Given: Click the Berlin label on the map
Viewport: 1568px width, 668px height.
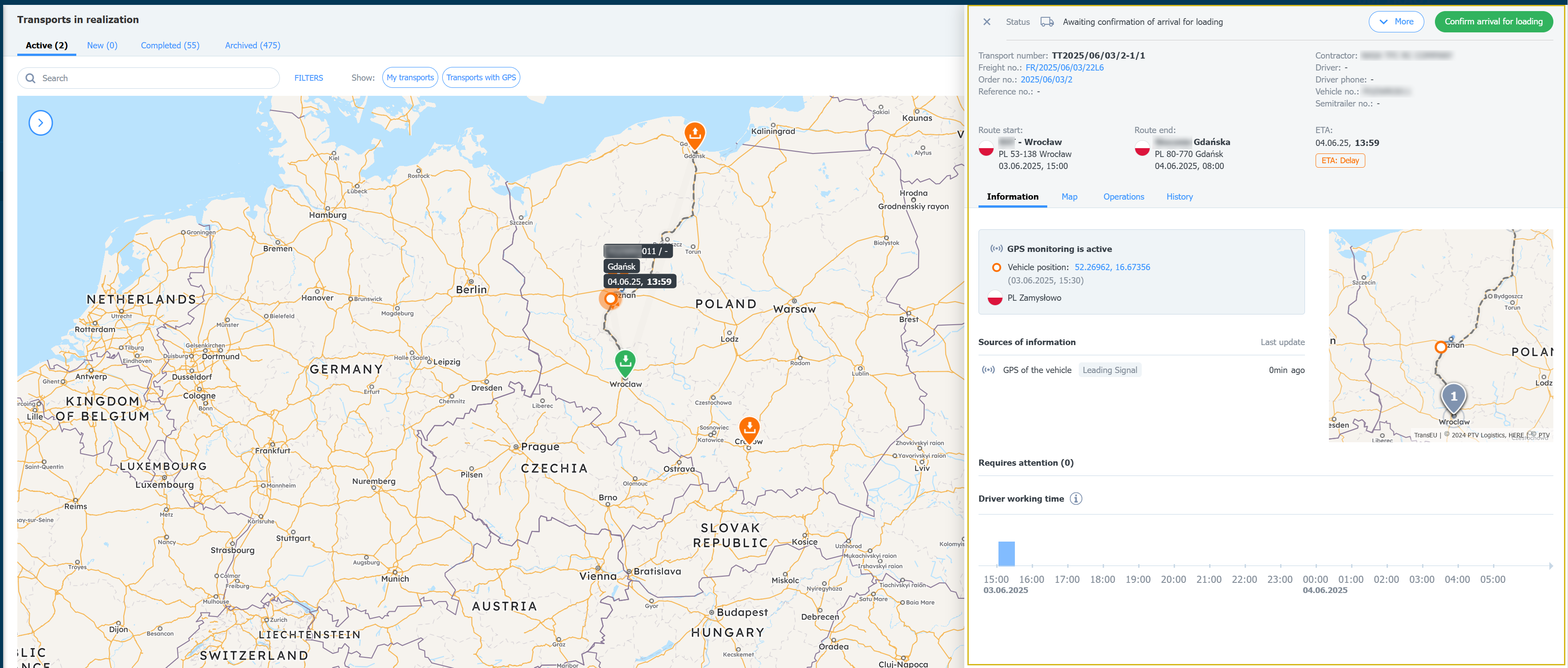Looking at the screenshot, I should point(471,290).
